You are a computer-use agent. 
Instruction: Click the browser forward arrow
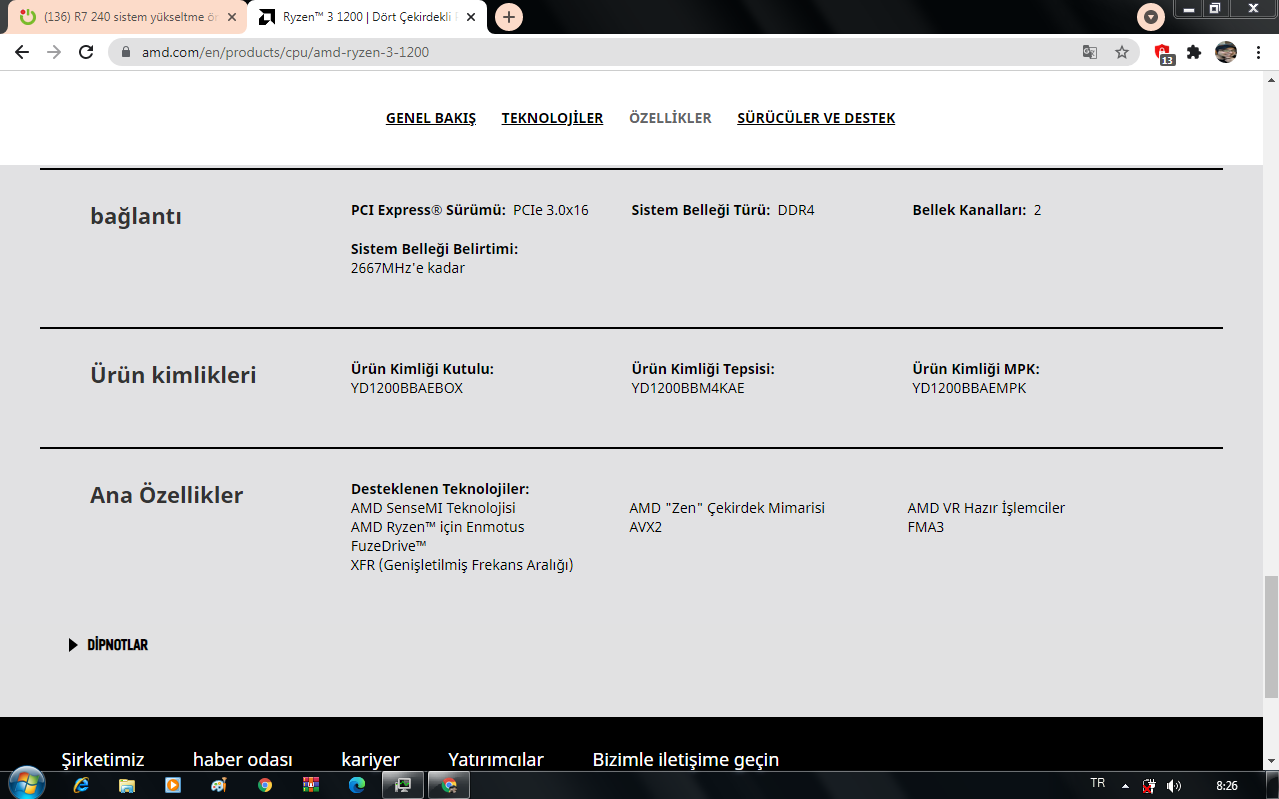click(x=54, y=52)
